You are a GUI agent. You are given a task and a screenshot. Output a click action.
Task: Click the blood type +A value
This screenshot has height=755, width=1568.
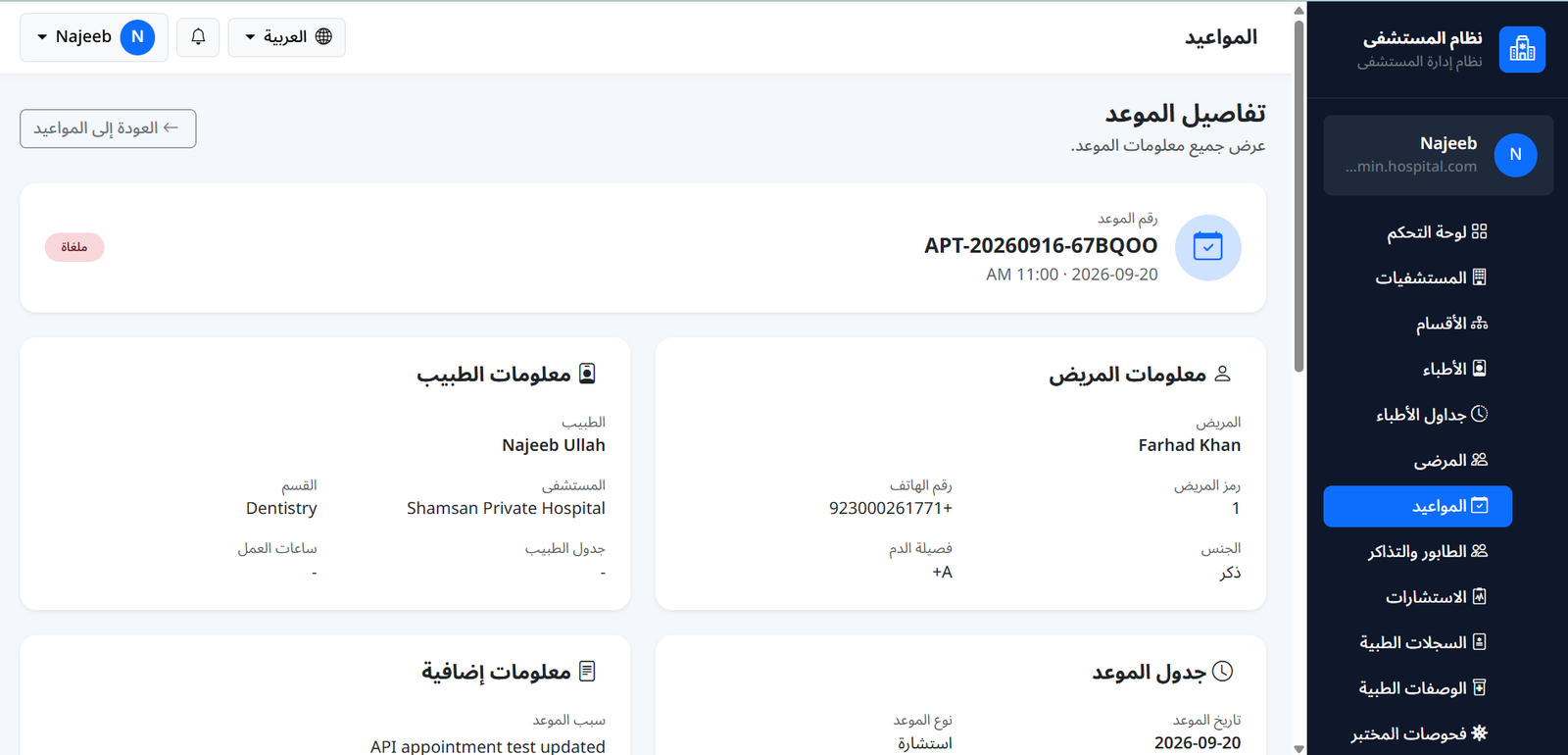[942, 572]
